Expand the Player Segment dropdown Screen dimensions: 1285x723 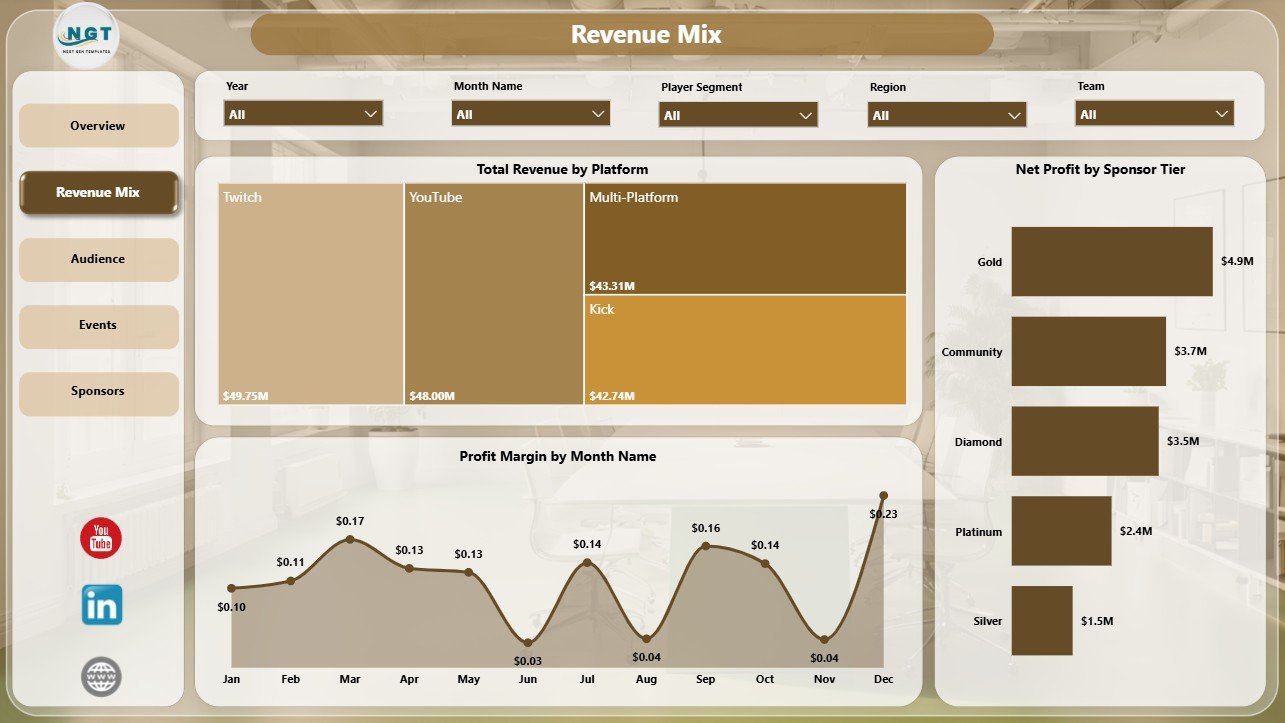point(739,115)
